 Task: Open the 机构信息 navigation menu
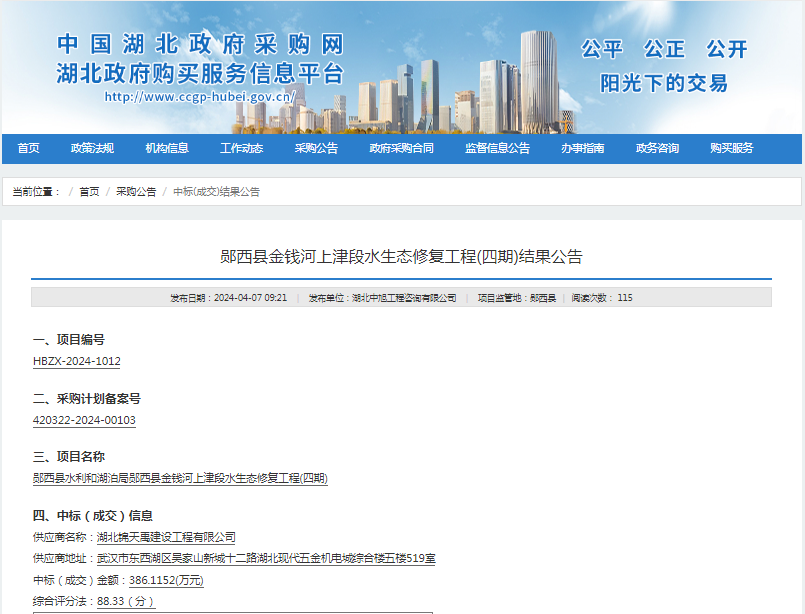[x=166, y=147]
